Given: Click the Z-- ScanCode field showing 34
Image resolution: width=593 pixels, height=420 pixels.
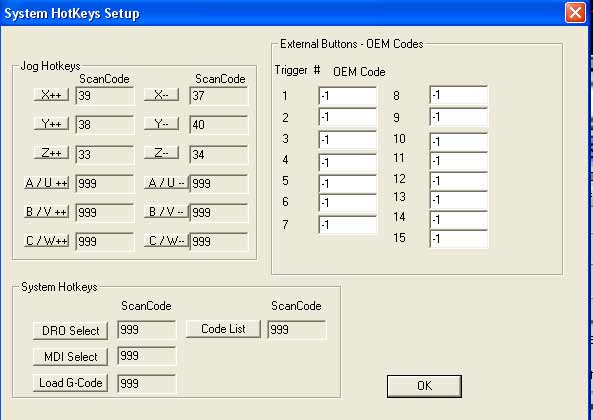Looking at the screenshot, I should (x=219, y=154).
